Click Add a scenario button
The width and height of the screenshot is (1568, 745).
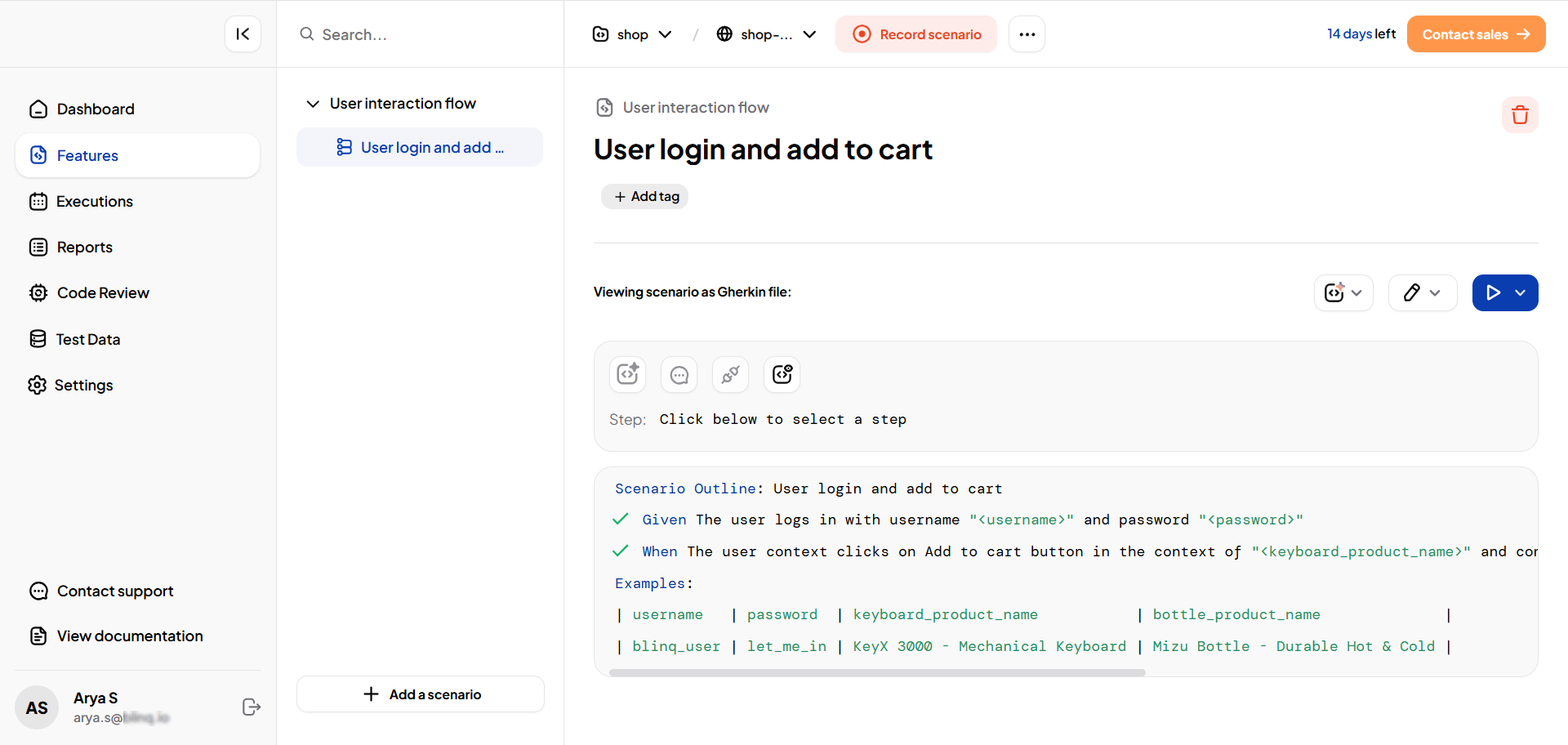tap(421, 694)
